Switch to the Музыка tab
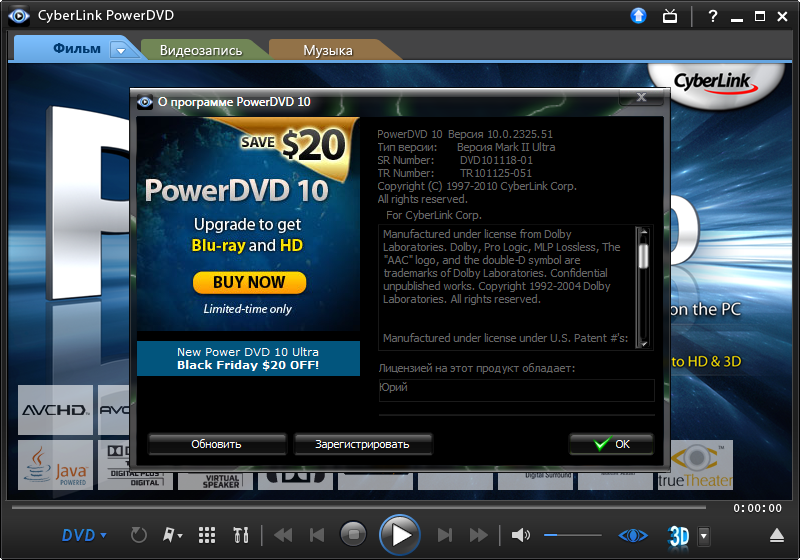The height and width of the screenshot is (560, 800). point(328,50)
